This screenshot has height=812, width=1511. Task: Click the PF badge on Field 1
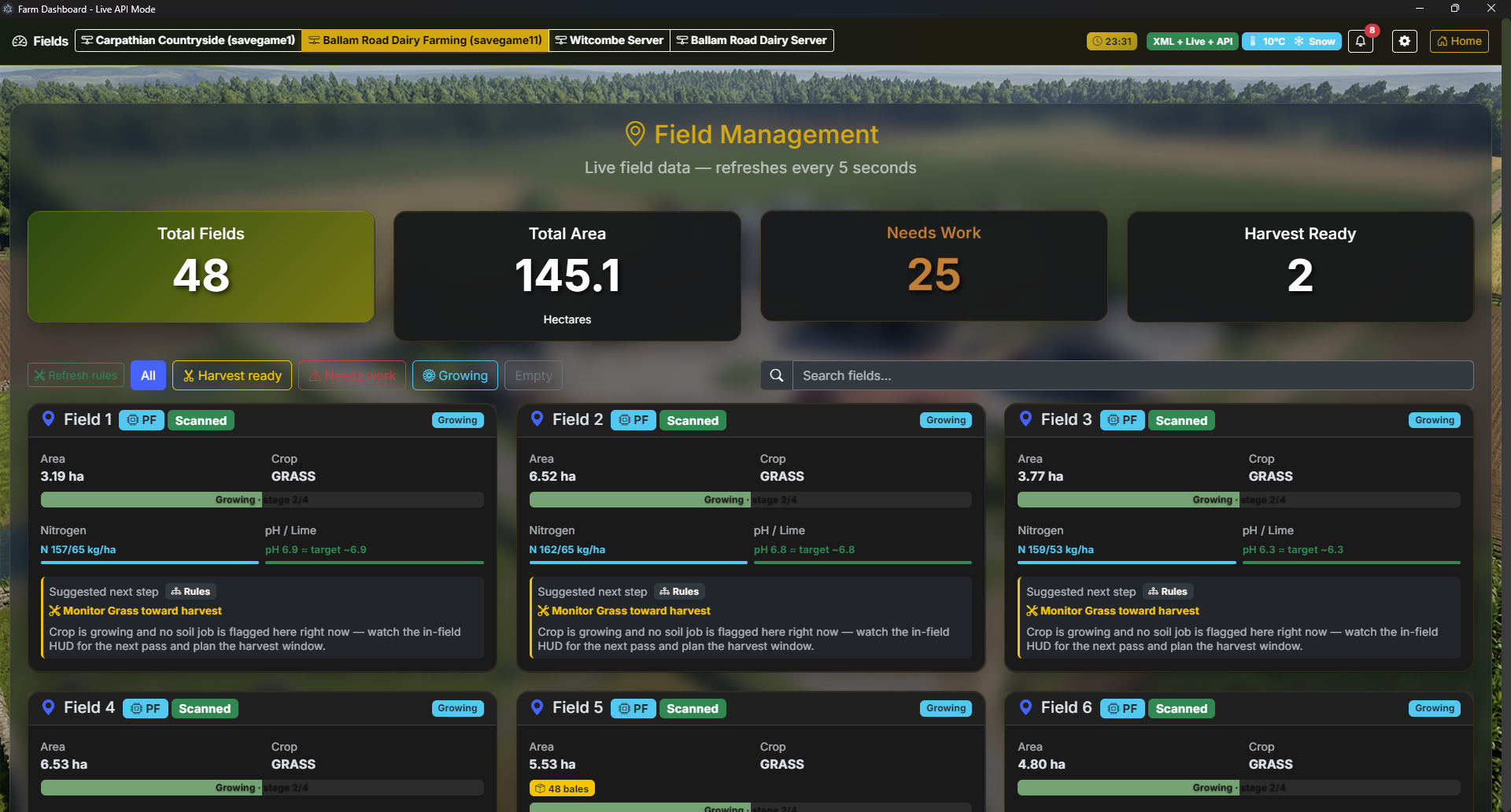tap(142, 420)
